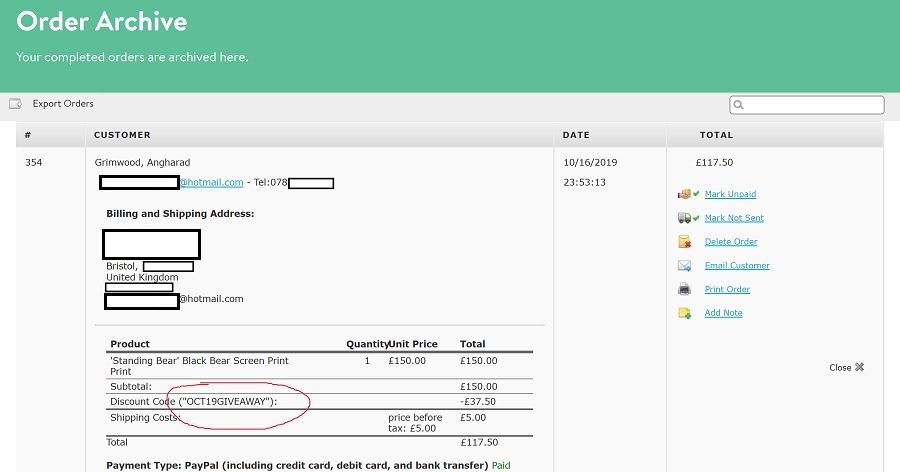Click the shipping cost £5.00 total

(x=473, y=417)
